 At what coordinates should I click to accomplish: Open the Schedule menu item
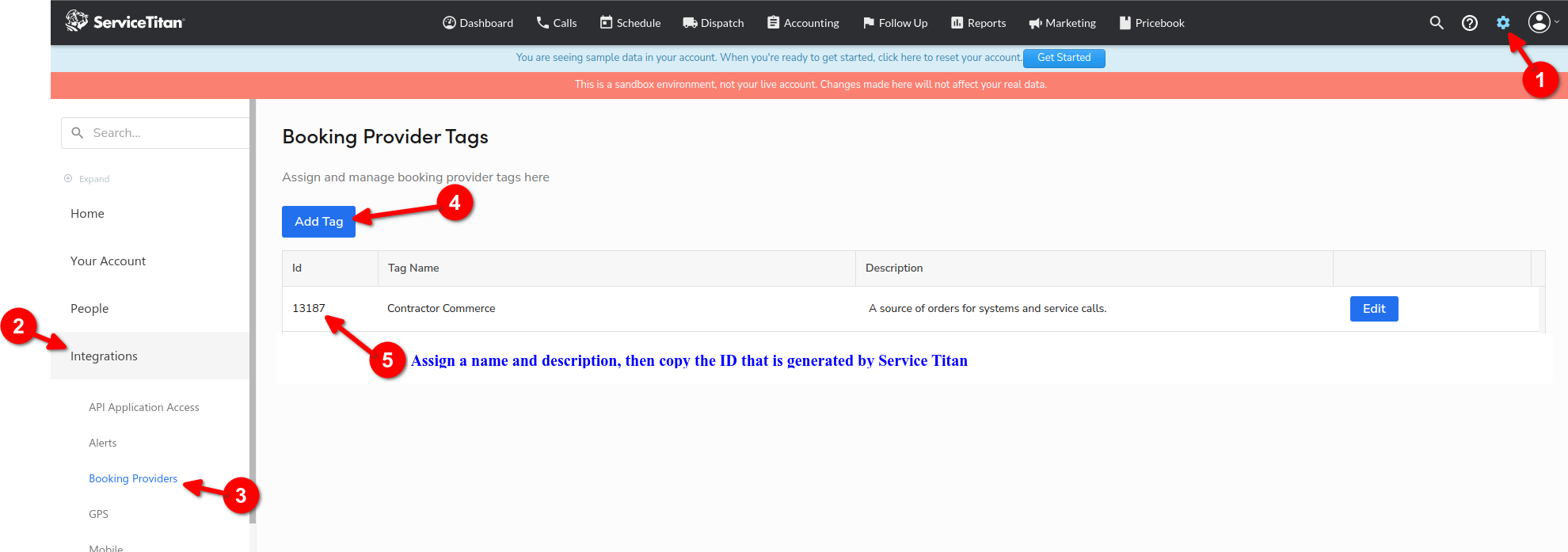pos(630,23)
